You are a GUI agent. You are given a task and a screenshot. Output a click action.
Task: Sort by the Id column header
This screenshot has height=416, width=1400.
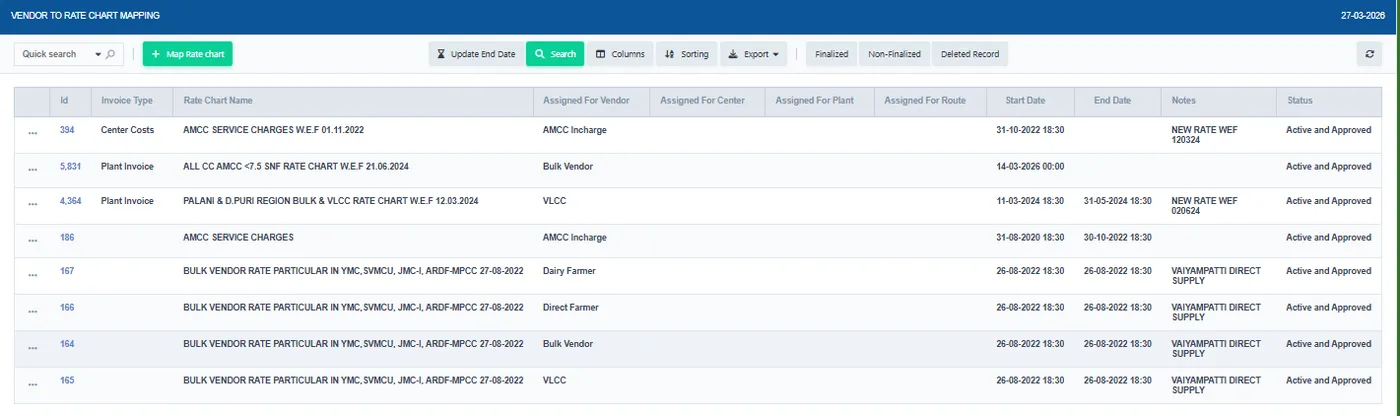pos(71,101)
